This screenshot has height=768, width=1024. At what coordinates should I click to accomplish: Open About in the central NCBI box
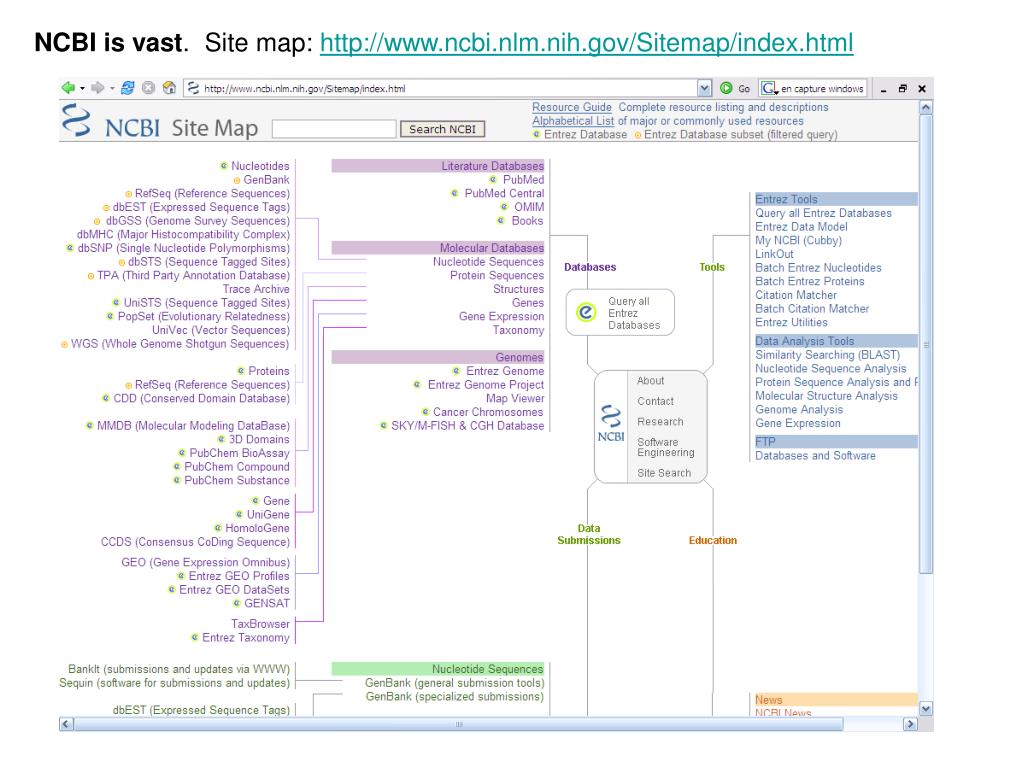coord(650,381)
